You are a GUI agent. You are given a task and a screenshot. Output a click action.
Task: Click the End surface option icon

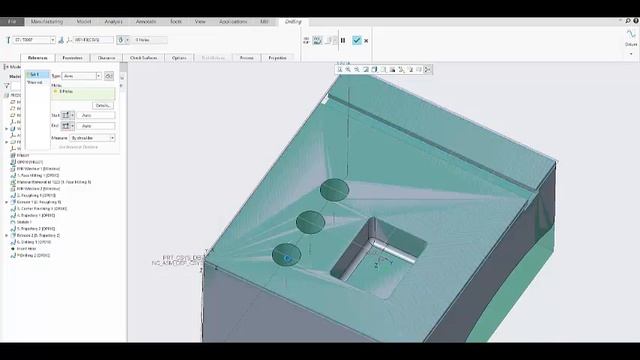(x=65, y=126)
